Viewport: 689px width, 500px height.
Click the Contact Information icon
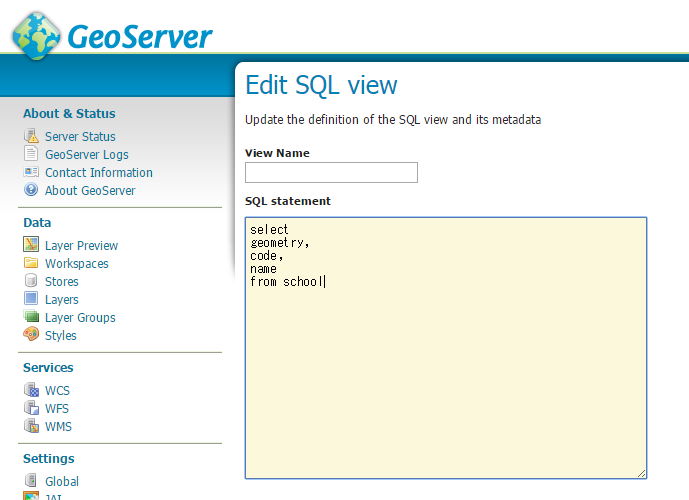(x=31, y=173)
